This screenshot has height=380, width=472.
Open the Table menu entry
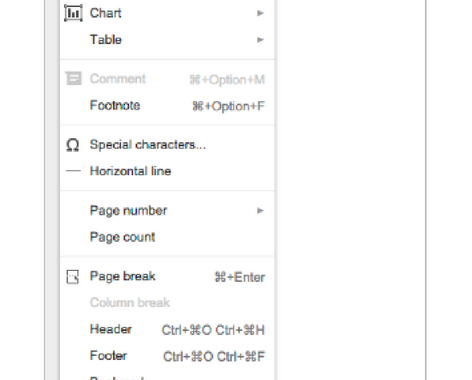[x=167, y=40]
